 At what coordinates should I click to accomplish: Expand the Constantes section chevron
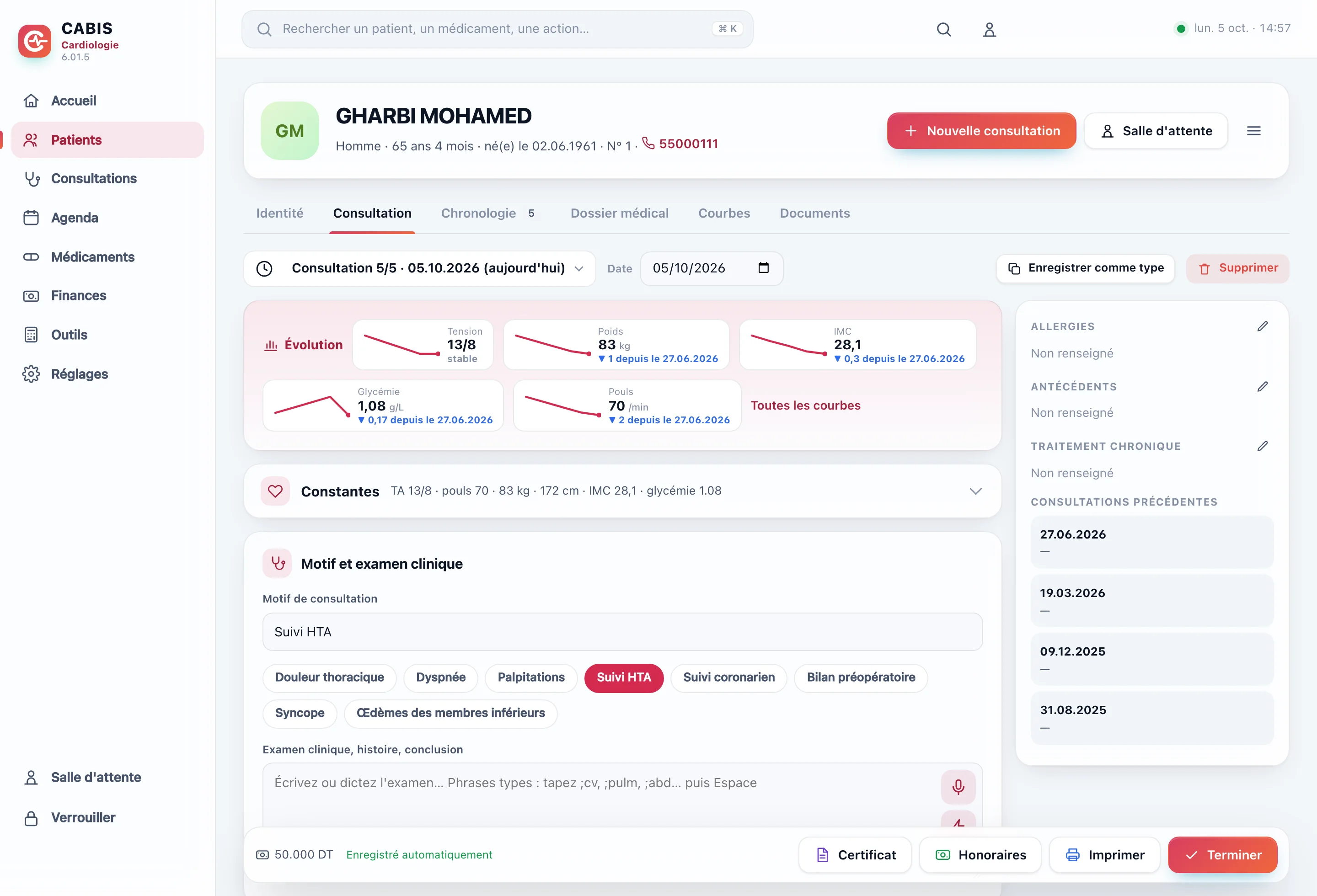tap(975, 491)
